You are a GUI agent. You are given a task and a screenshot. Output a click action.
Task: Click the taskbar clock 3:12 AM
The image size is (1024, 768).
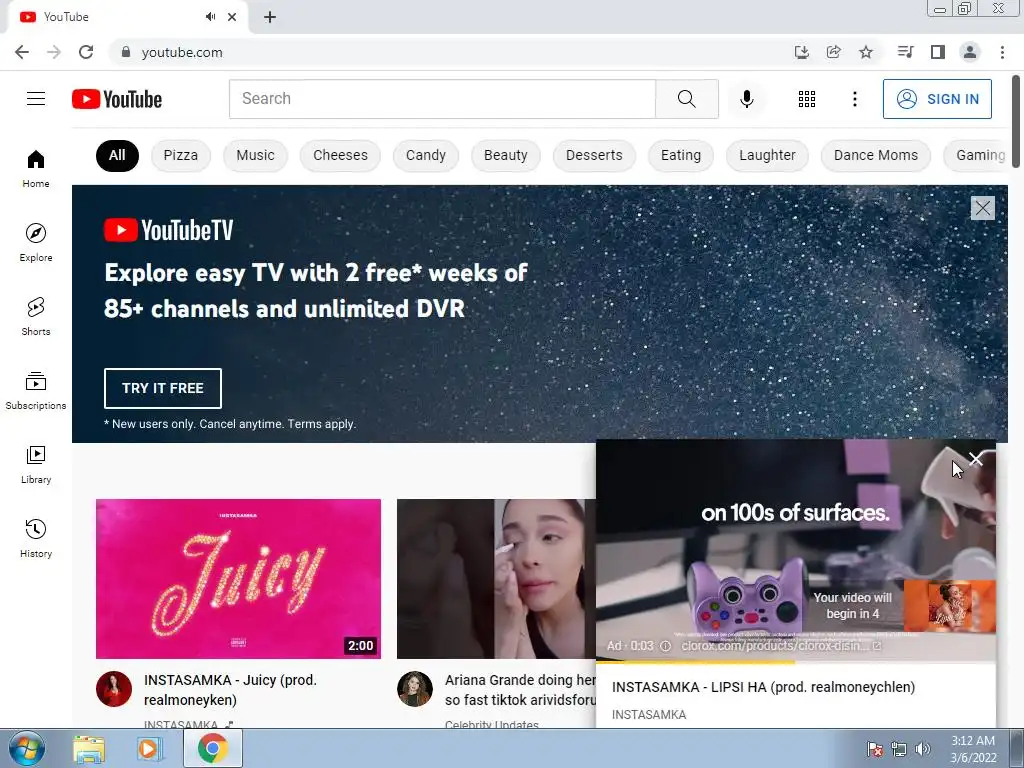click(972, 741)
